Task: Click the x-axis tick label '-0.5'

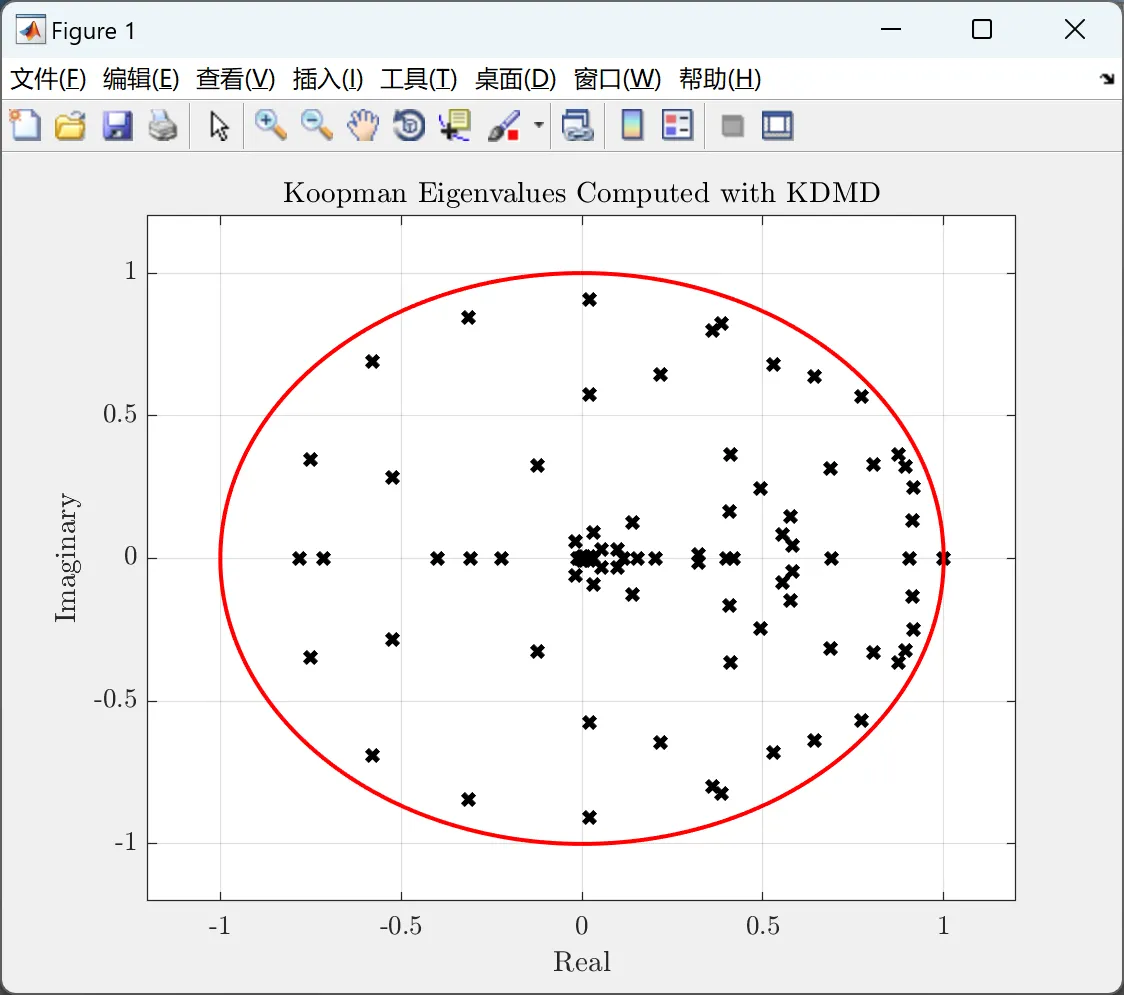Action: (x=401, y=926)
